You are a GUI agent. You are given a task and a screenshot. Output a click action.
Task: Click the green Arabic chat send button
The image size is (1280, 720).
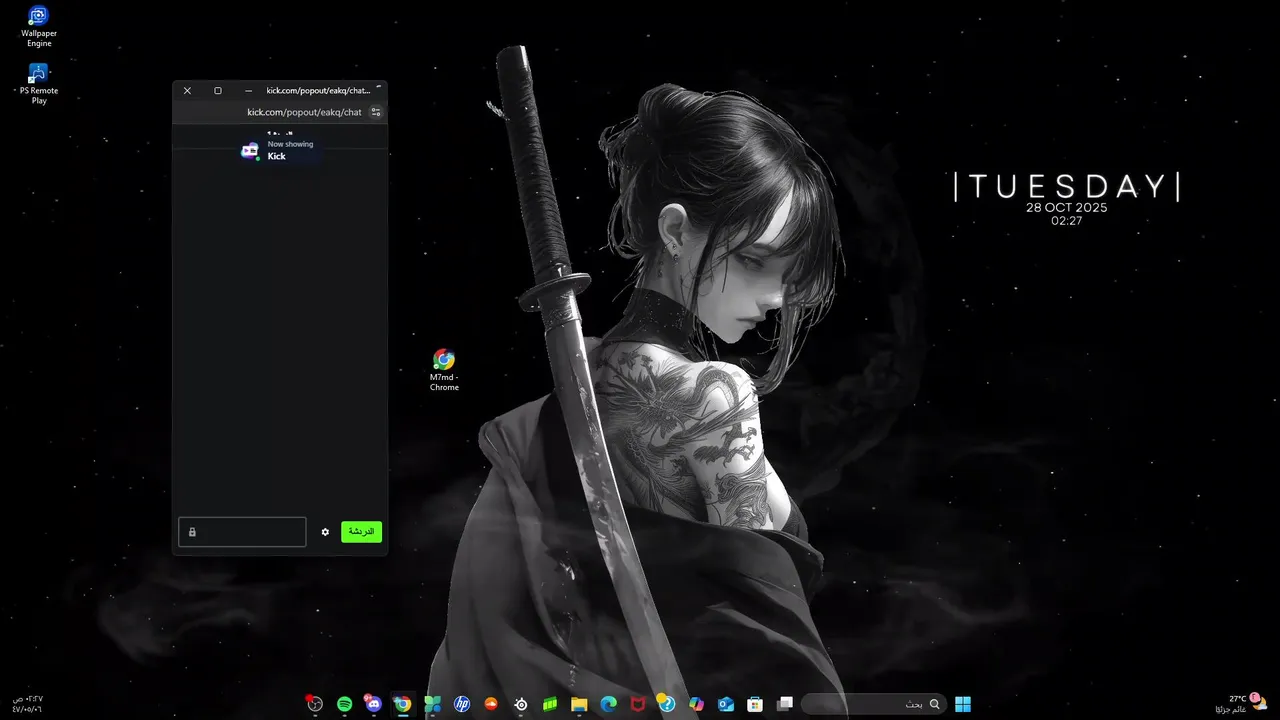[x=361, y=532]
